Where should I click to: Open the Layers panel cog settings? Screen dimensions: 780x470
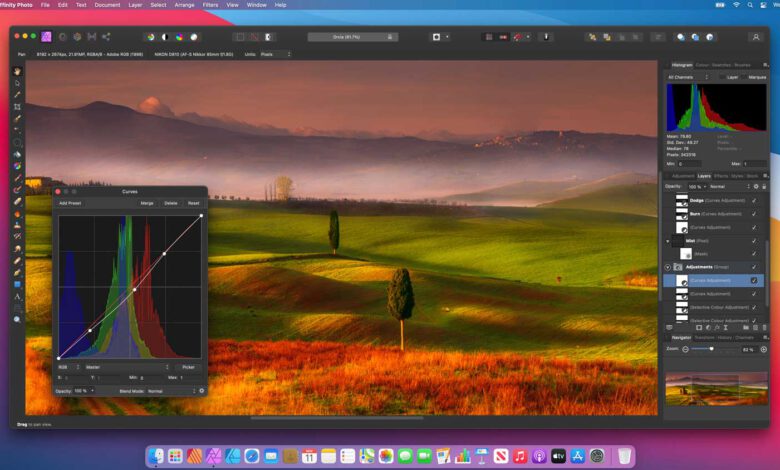(756, 187)
